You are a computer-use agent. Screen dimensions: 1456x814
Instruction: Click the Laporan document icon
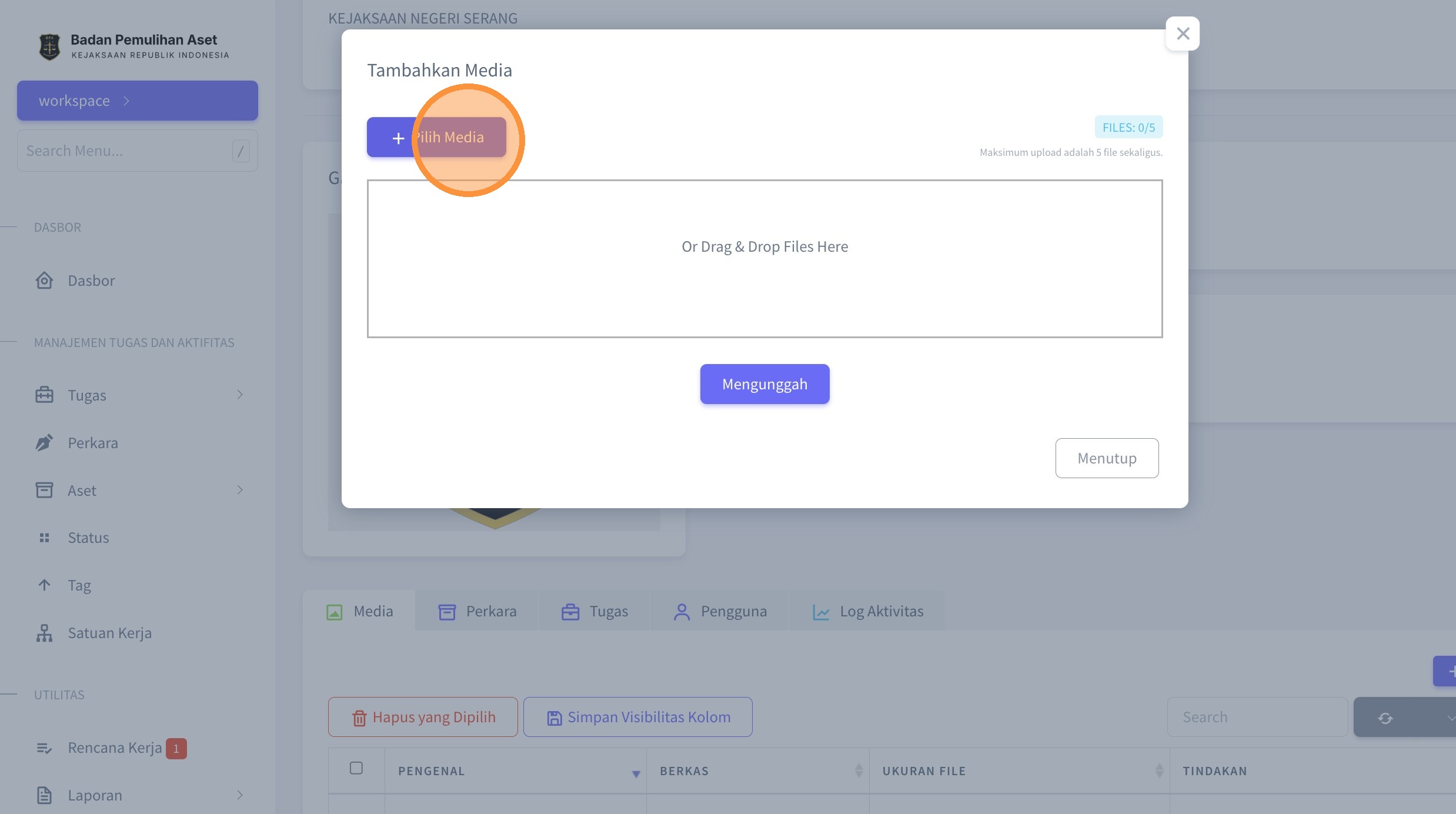point(44,795)
